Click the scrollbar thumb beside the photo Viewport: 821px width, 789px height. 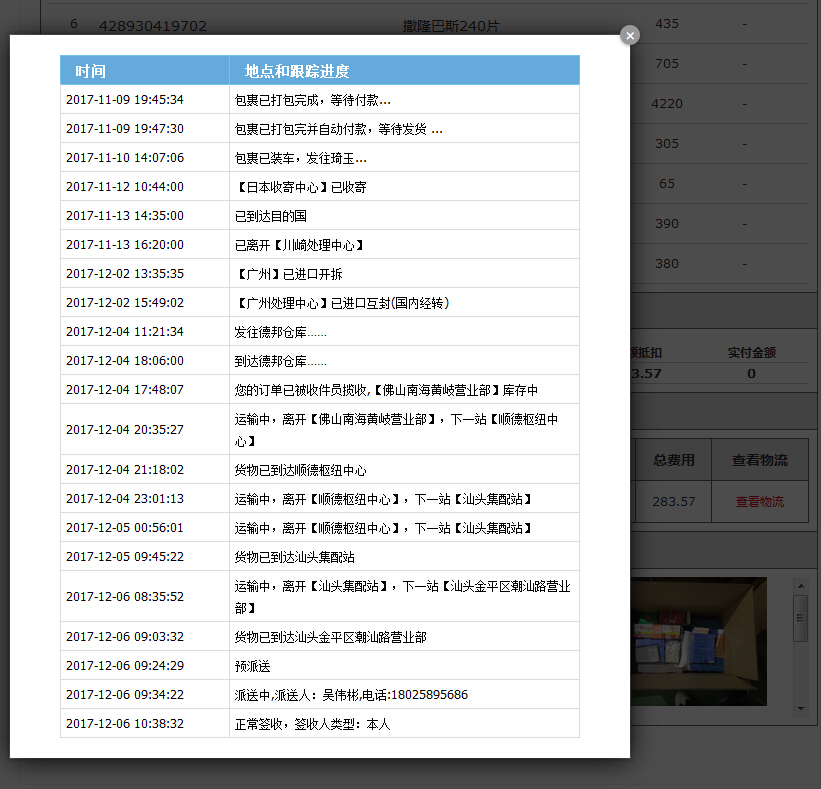[x=801, y=618]
